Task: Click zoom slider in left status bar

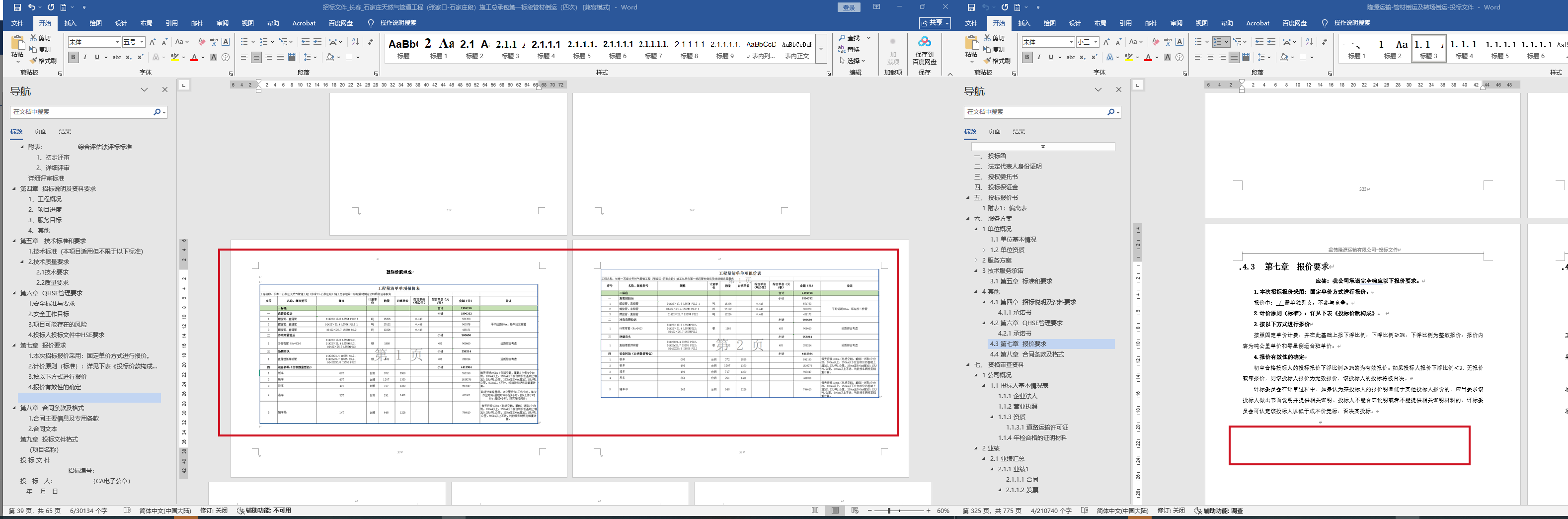Action: (x=889, y=511)
